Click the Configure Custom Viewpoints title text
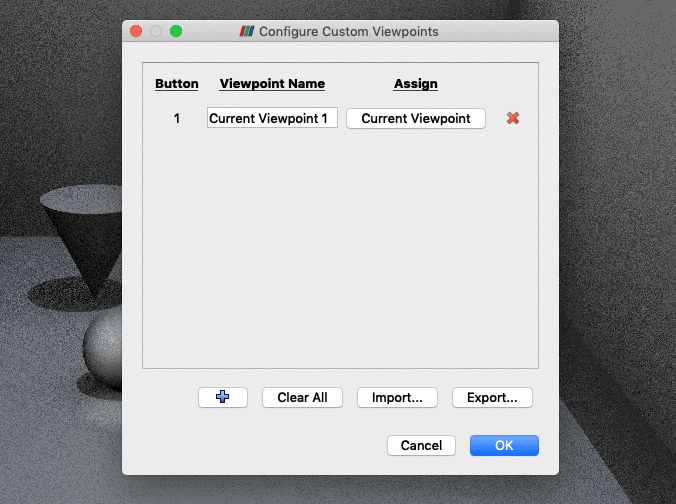The height and width of the screenshot is (504, 676). pos(348,31)
